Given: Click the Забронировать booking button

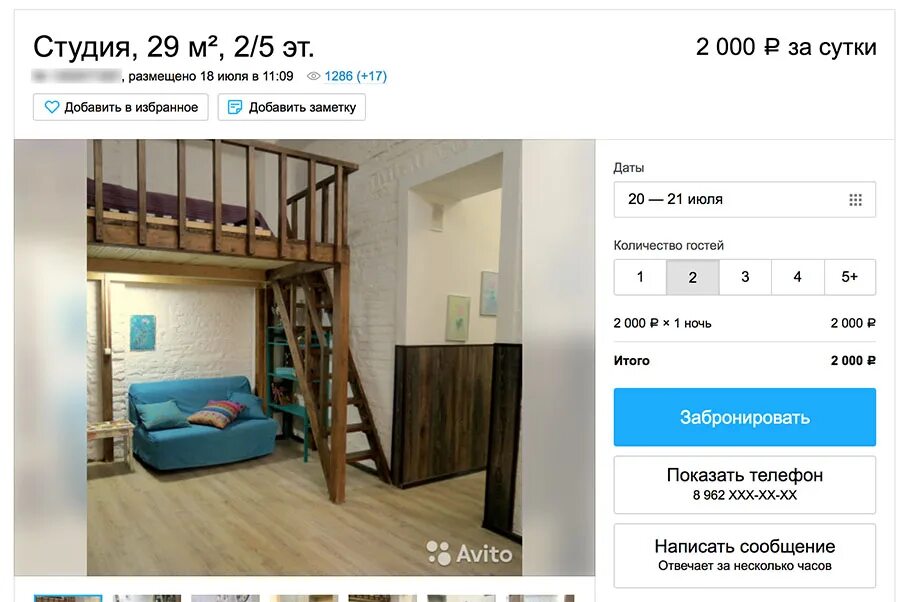Looking at the screenshot, I should pyautogui.click(x=744, y=417).
